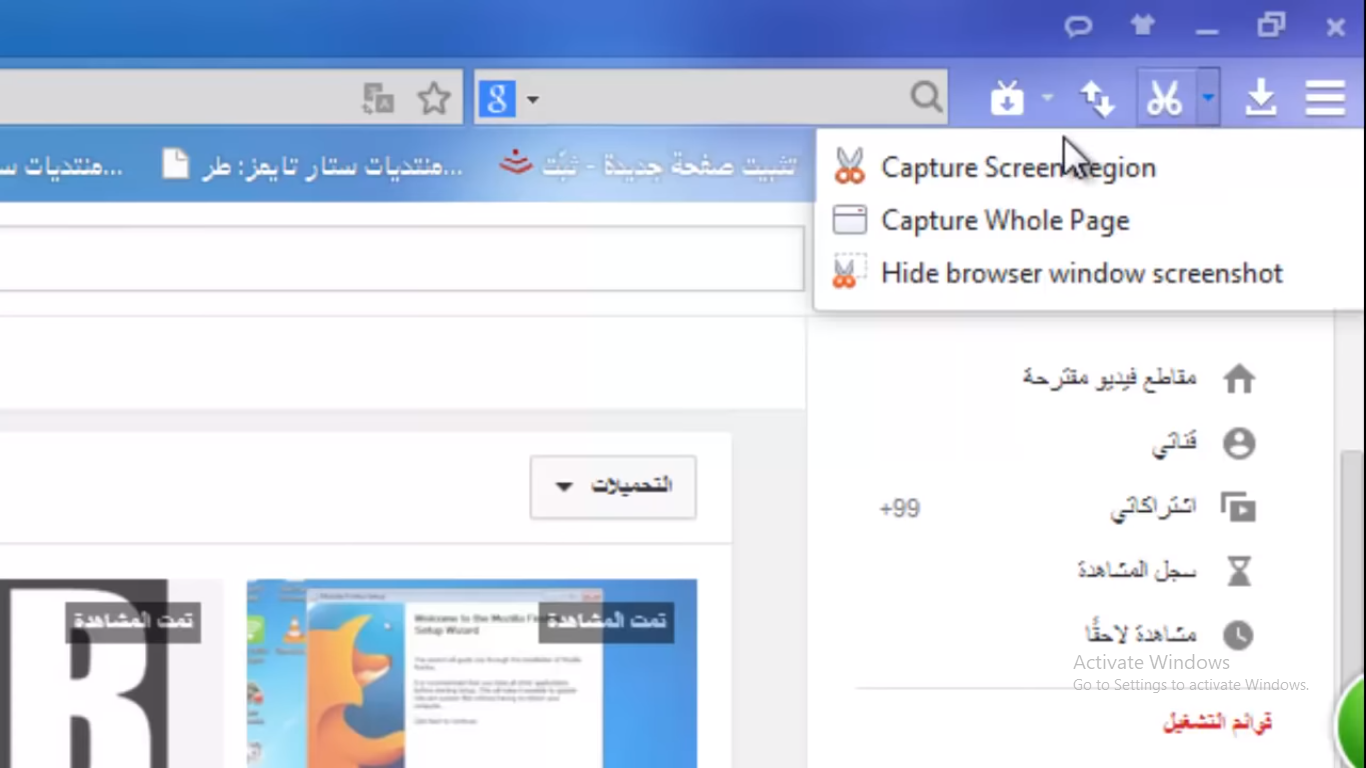Open the Google search engine dropdown
This screenshot has width=1366, height=768.
pos(532,99)
